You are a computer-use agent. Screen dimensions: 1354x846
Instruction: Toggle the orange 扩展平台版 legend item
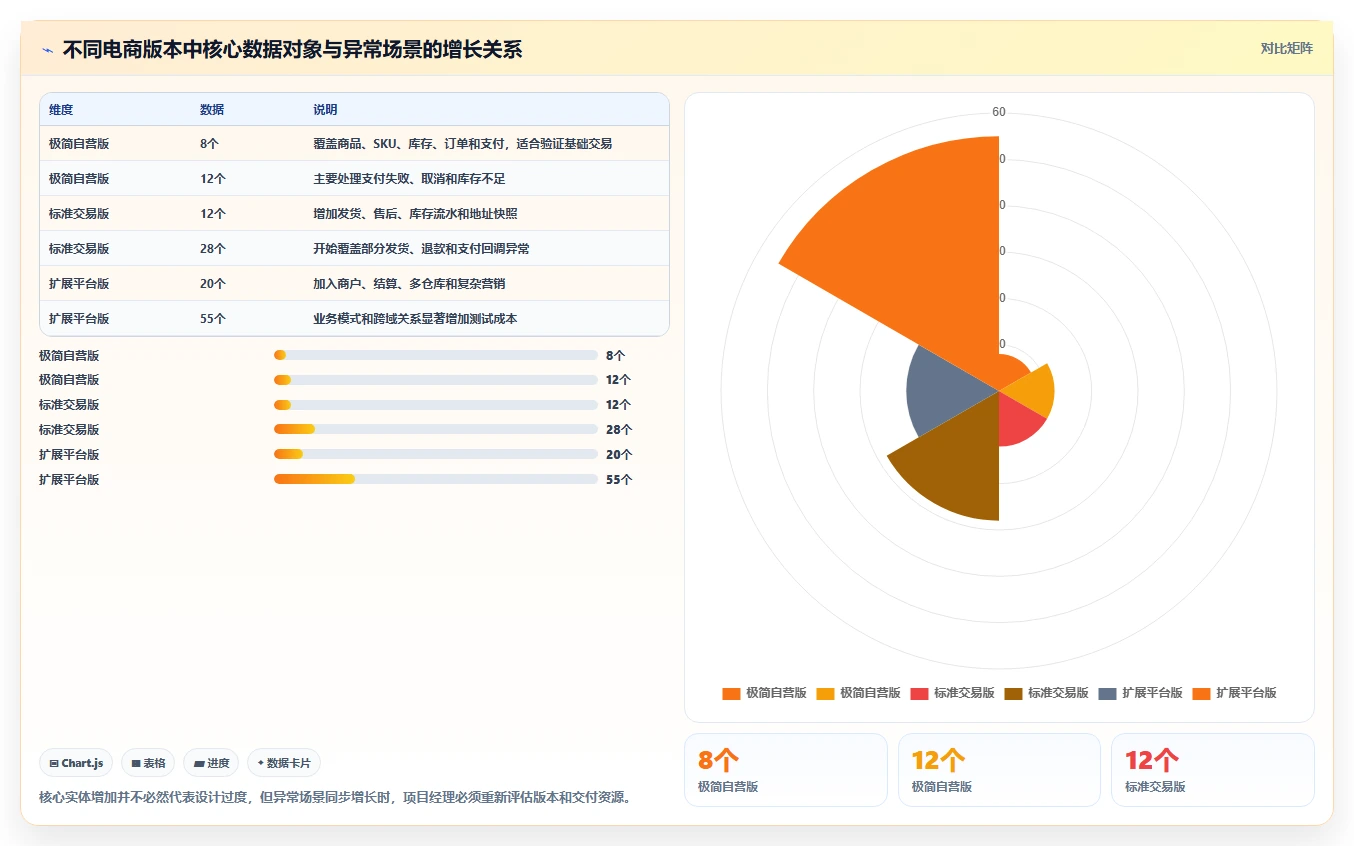1234,693
